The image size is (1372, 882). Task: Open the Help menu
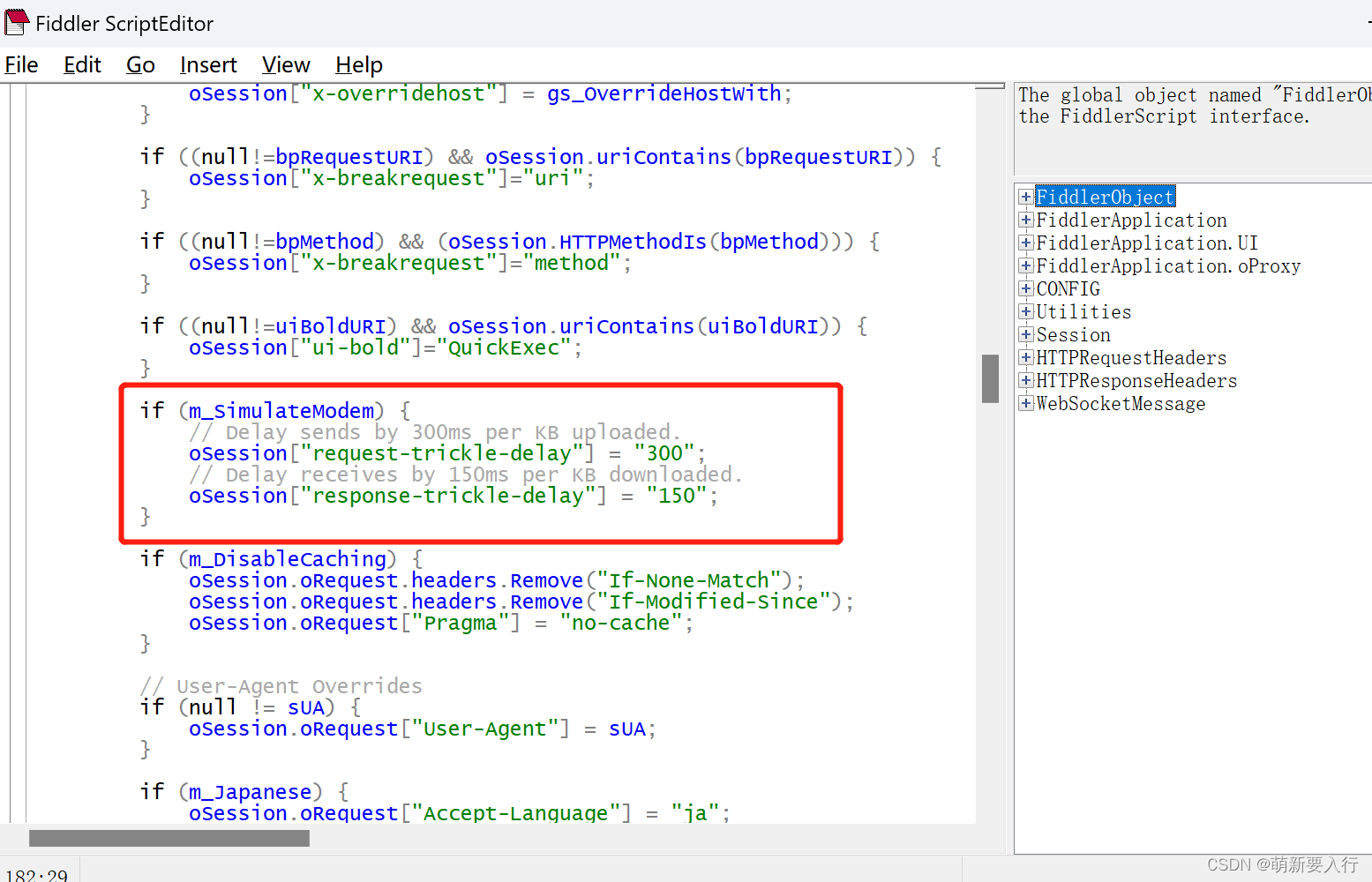point(359,65)
